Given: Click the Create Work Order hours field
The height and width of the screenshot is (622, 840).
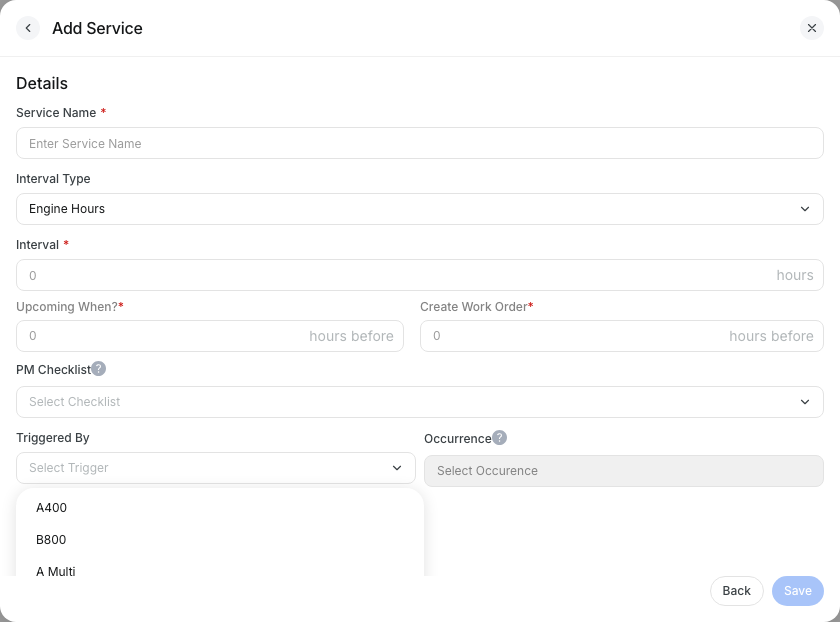Looking at the screenshot, I should pos(621,336).
